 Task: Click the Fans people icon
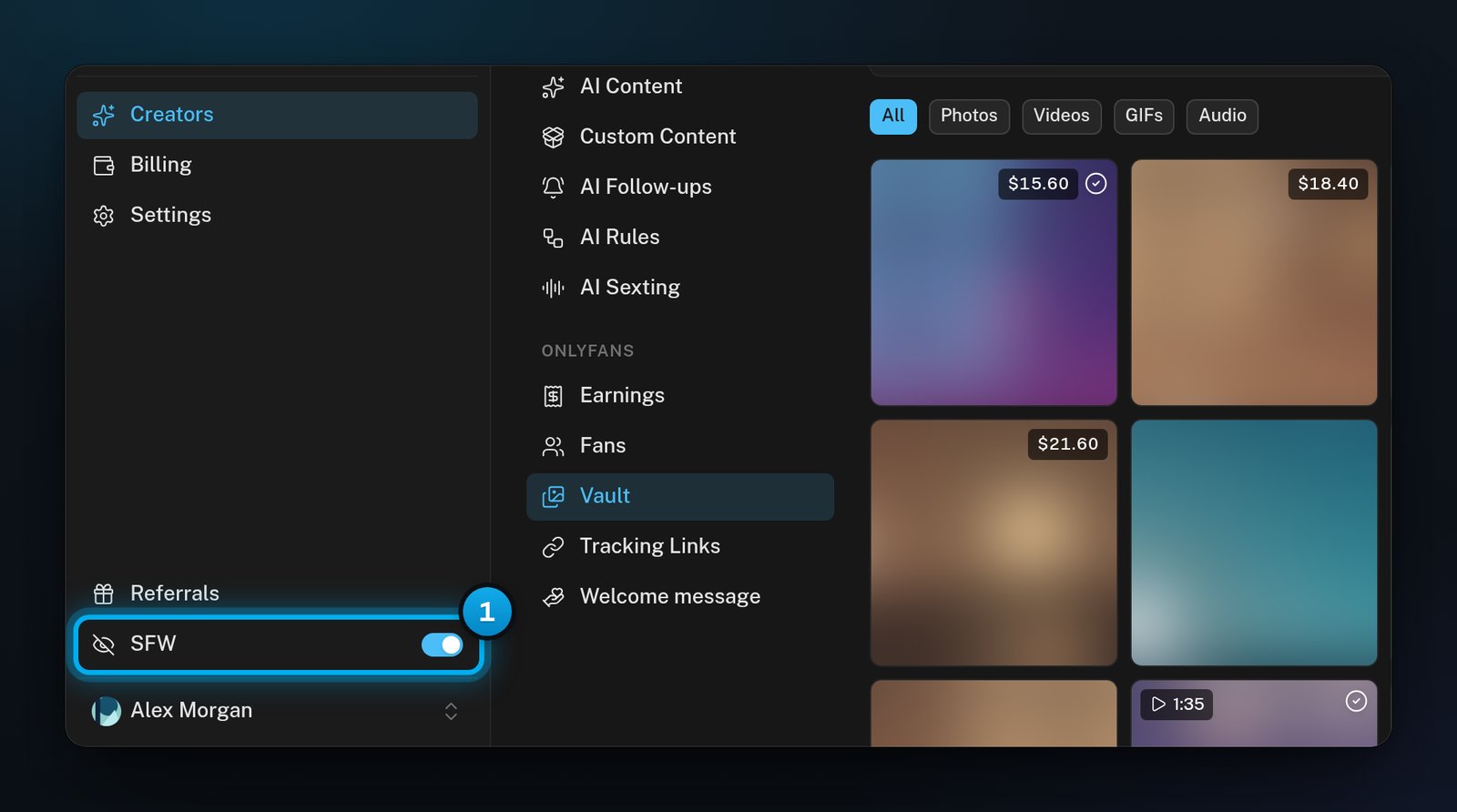pyautogui.click(x=553, y=446)
